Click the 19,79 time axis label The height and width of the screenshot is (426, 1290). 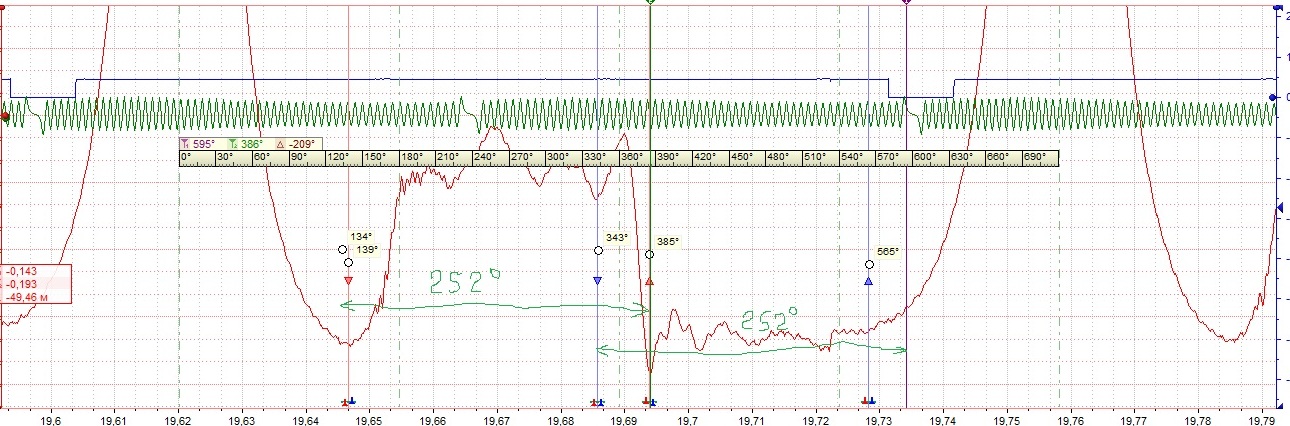pyautogui.click(x=1263, y=420)
